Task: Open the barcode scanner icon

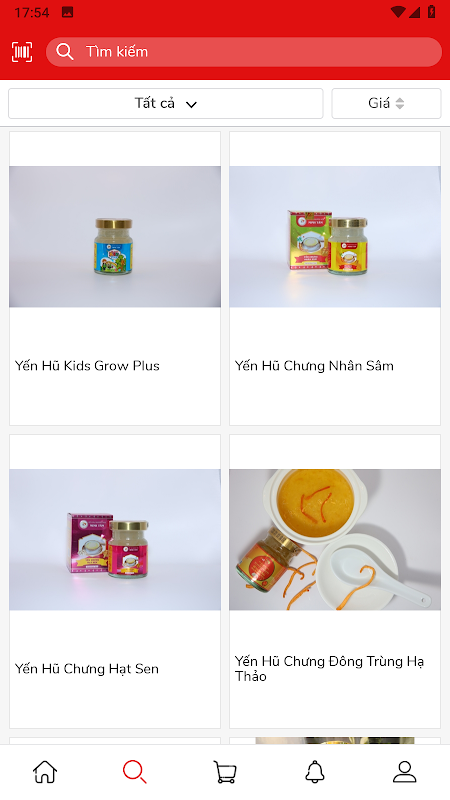Action: [22, 52]
